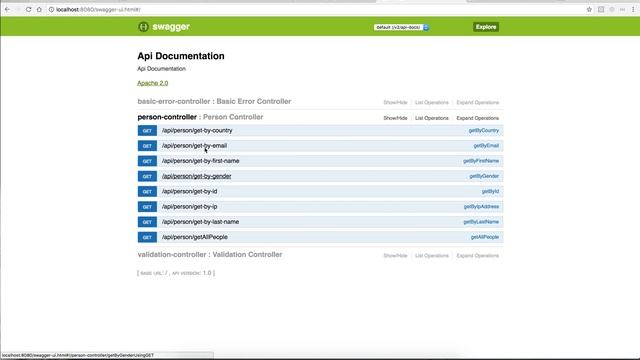Click getAllPeople operation link

coord(485,237)
